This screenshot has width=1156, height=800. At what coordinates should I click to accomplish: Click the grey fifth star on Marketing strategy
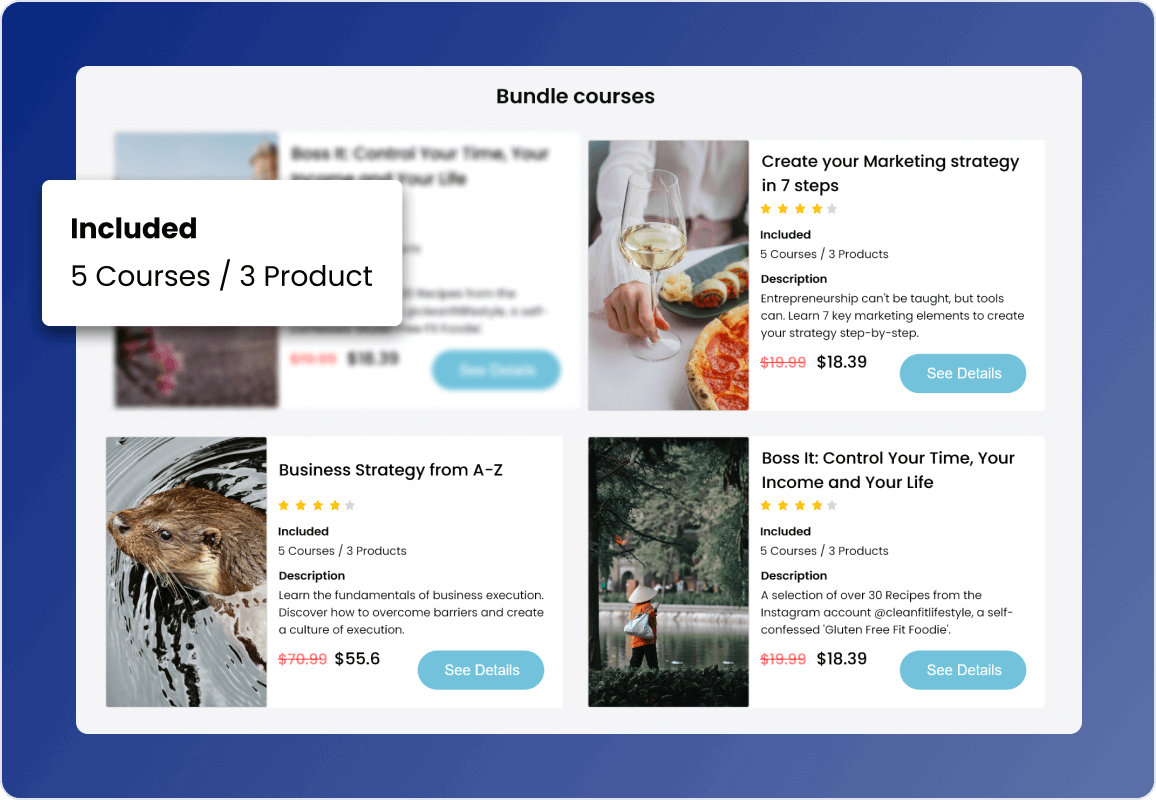coord(832,209)
